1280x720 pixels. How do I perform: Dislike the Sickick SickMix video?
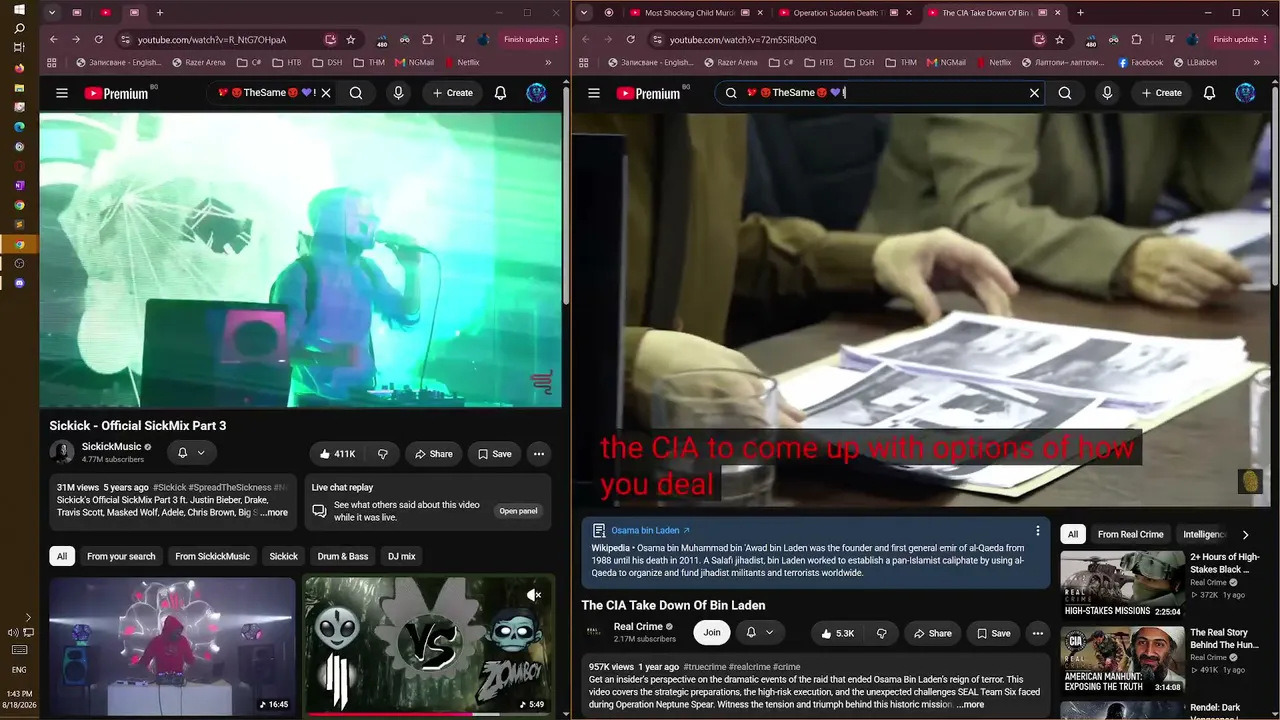[383, 454]
